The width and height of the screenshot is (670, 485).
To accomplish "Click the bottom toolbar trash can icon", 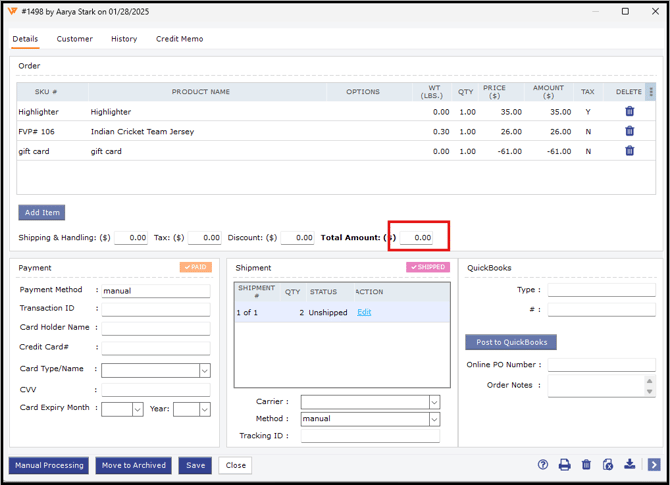I will click(x=586, y=465).
